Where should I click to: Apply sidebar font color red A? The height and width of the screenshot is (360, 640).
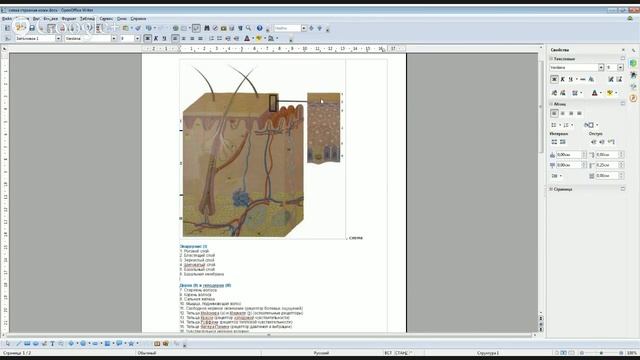[595, 93]
